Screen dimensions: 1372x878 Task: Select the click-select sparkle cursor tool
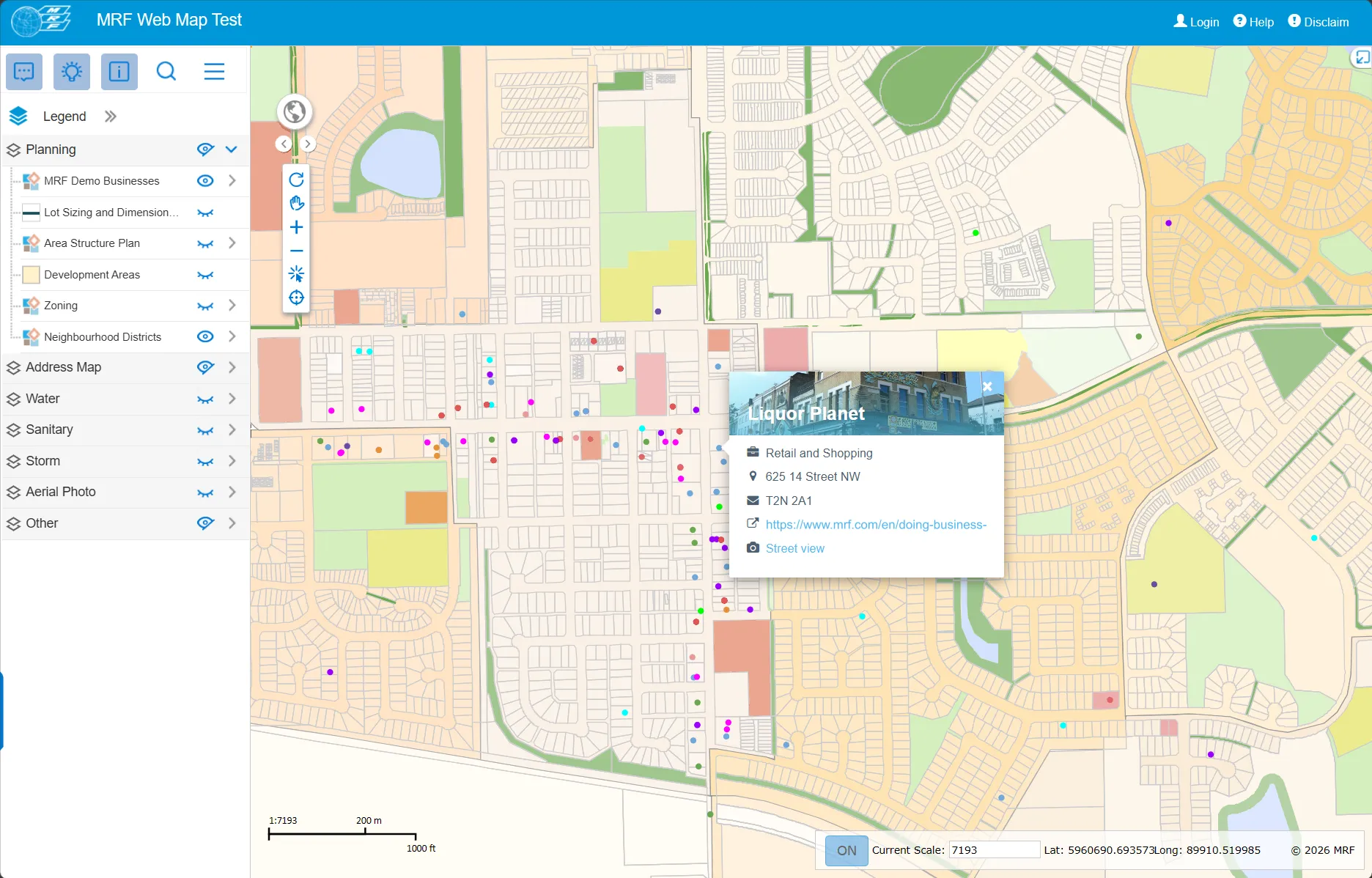pyautogui.click(x=296, y=274)
